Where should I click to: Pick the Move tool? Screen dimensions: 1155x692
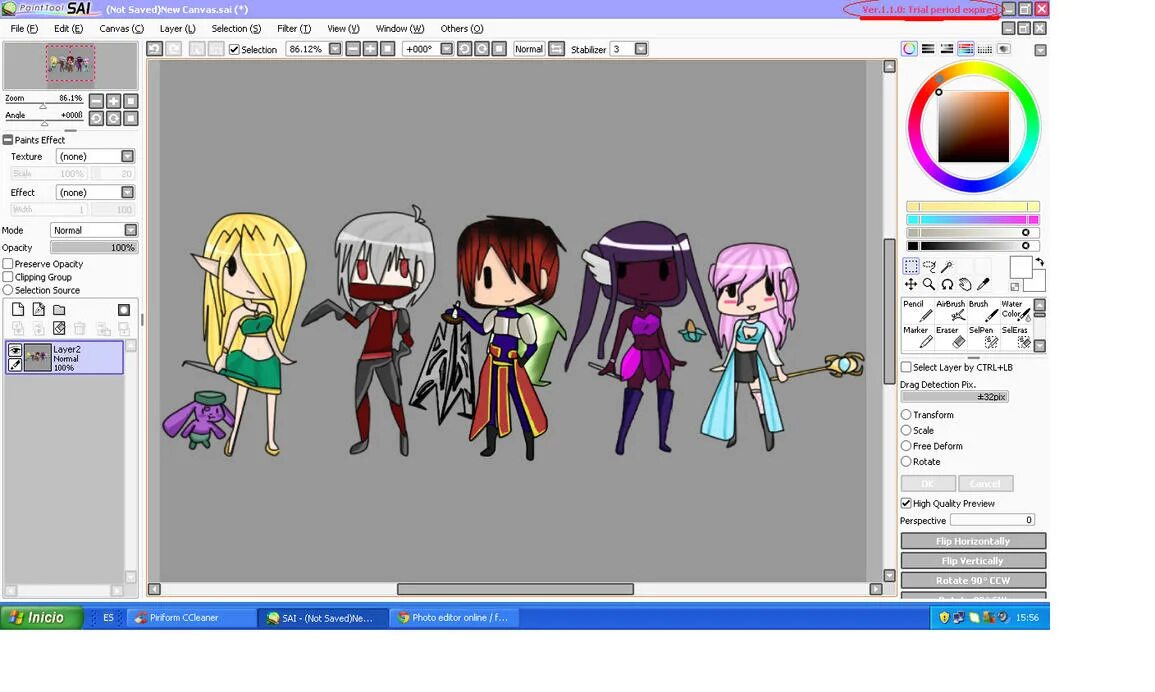point(911,284)
